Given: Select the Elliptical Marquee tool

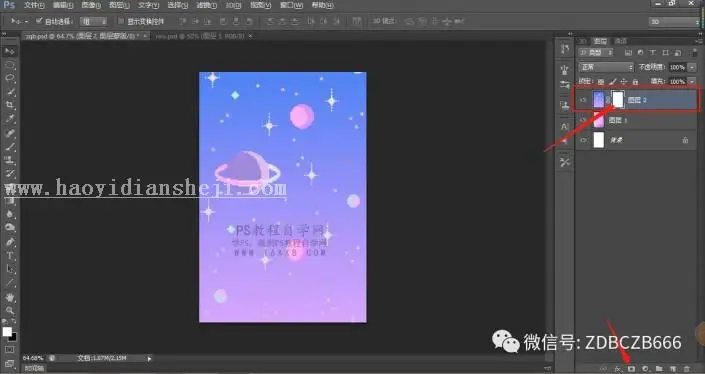Looking at the screenshot, I should tap(9, 65).
